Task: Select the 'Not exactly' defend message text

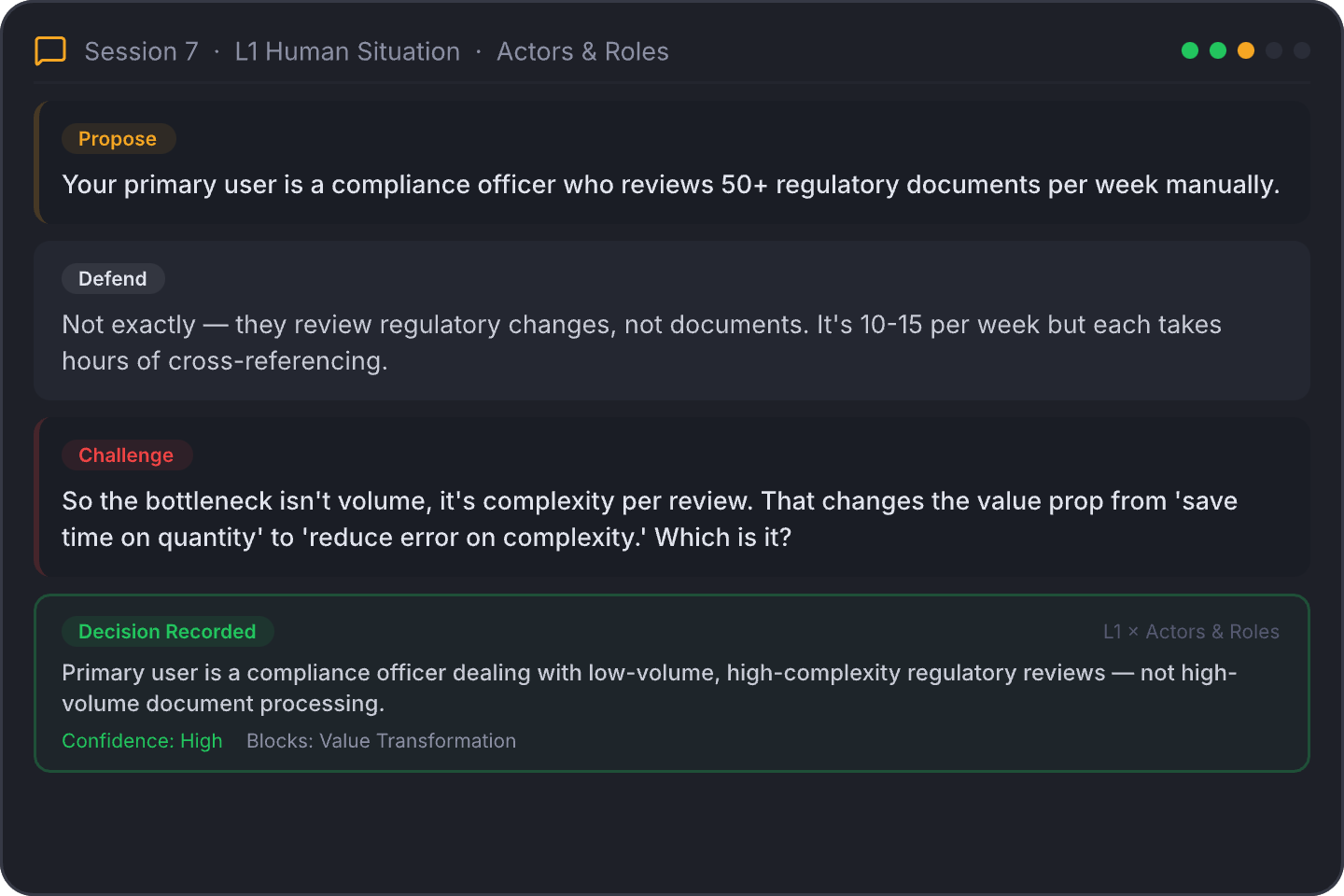Action: (x=640, y=343)
